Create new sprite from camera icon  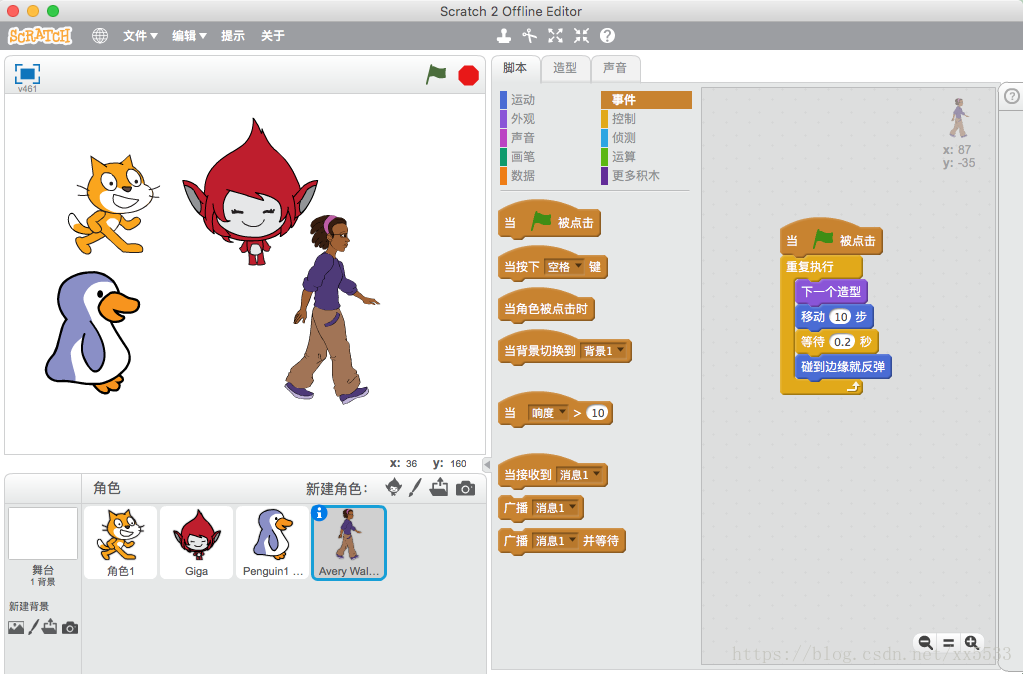point(465,488)
